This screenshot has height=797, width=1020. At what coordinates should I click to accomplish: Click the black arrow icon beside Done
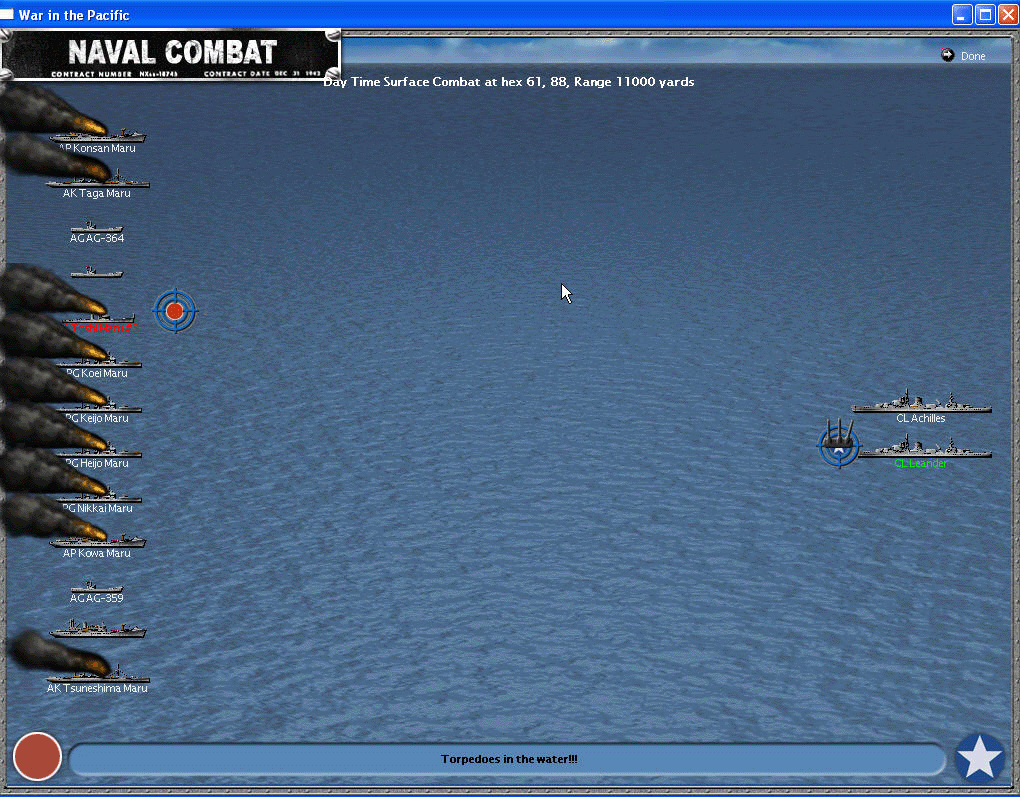pos(948,55)
